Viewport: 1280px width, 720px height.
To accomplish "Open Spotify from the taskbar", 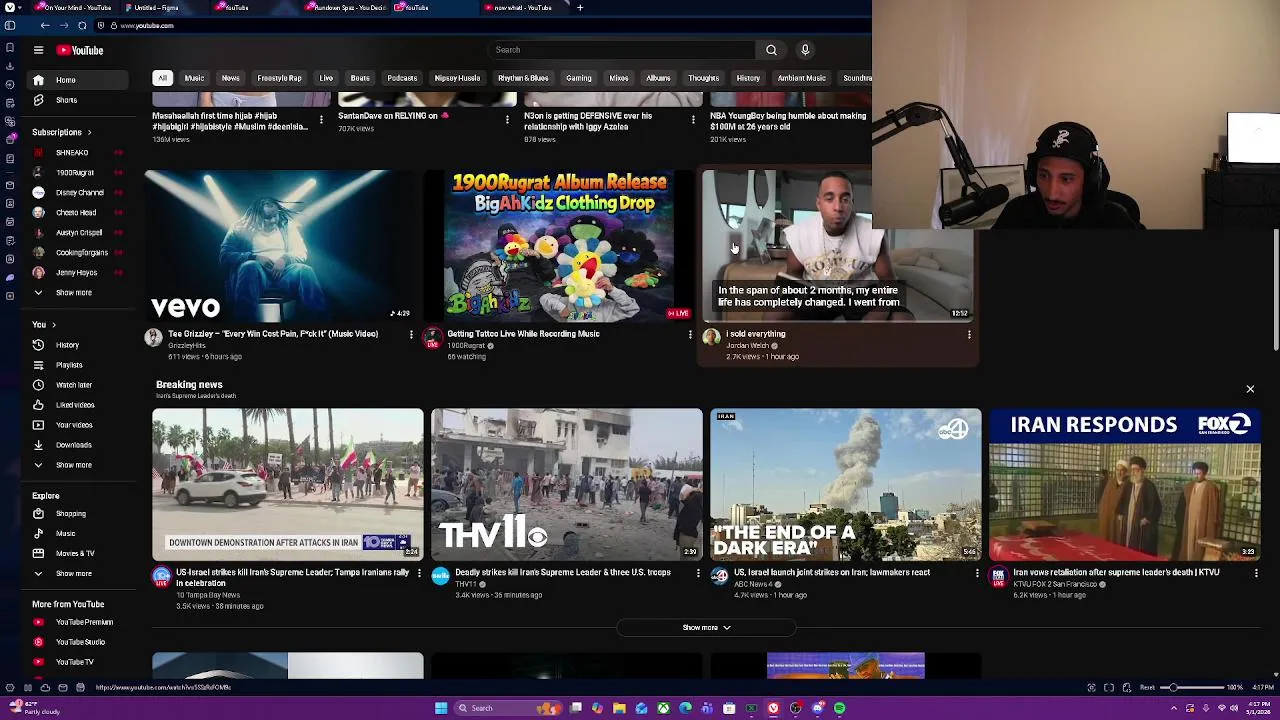I will tap(840, 708).
